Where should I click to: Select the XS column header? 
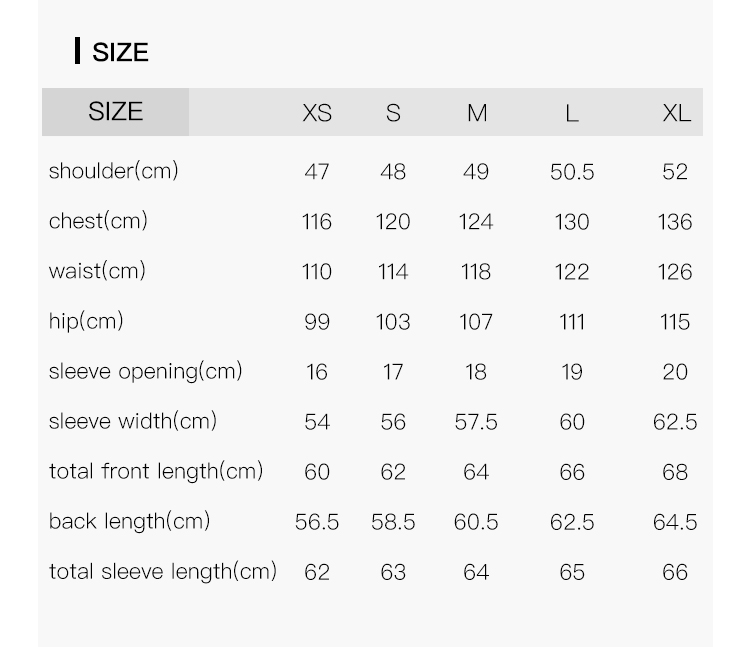(317, 113)
